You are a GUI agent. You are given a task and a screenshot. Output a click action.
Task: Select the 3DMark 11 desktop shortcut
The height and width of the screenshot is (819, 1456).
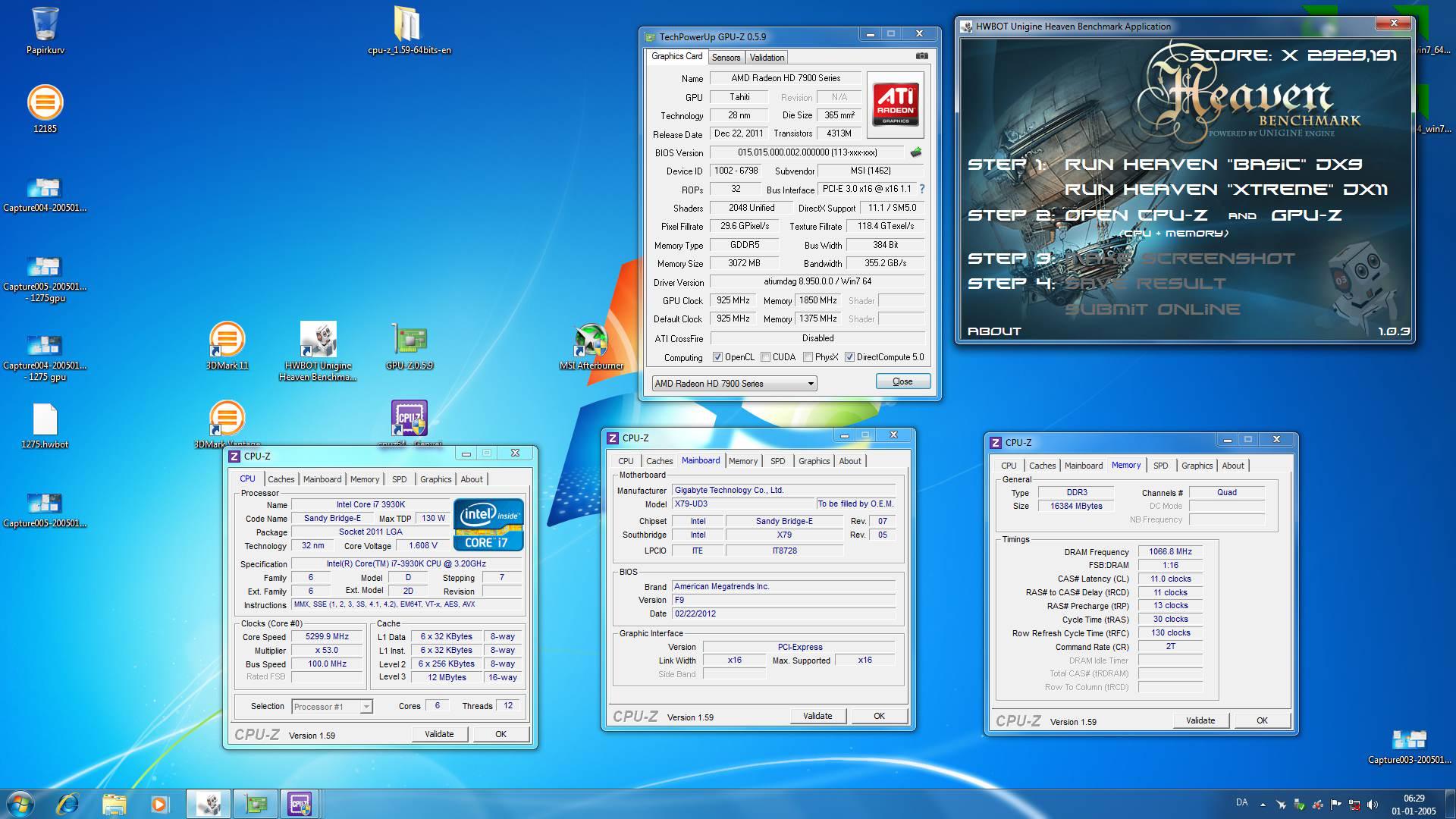[227, 346]
